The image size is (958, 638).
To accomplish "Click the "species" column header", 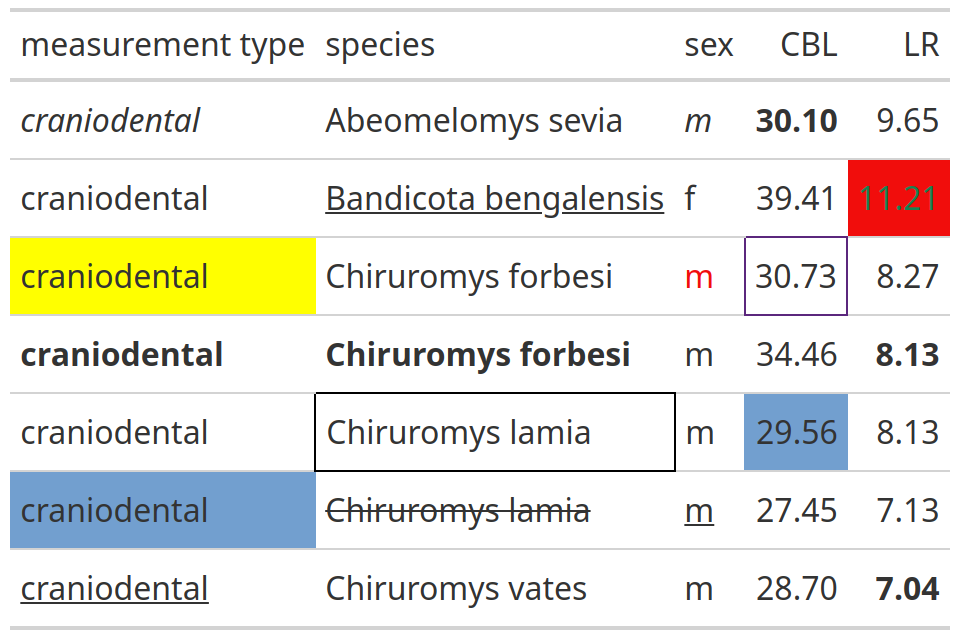I will click(x=380, y=45).
